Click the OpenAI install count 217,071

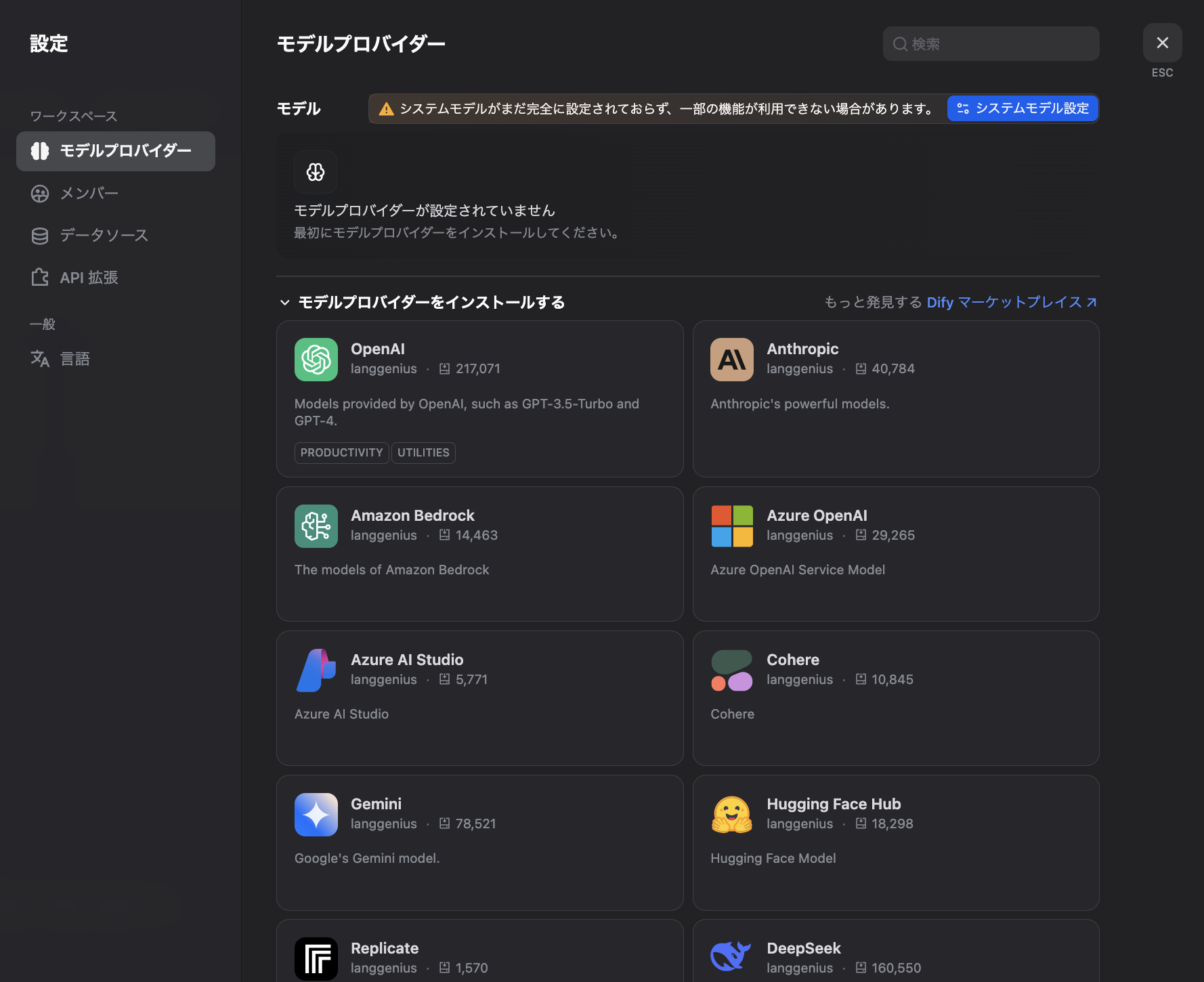pos(478,368)
